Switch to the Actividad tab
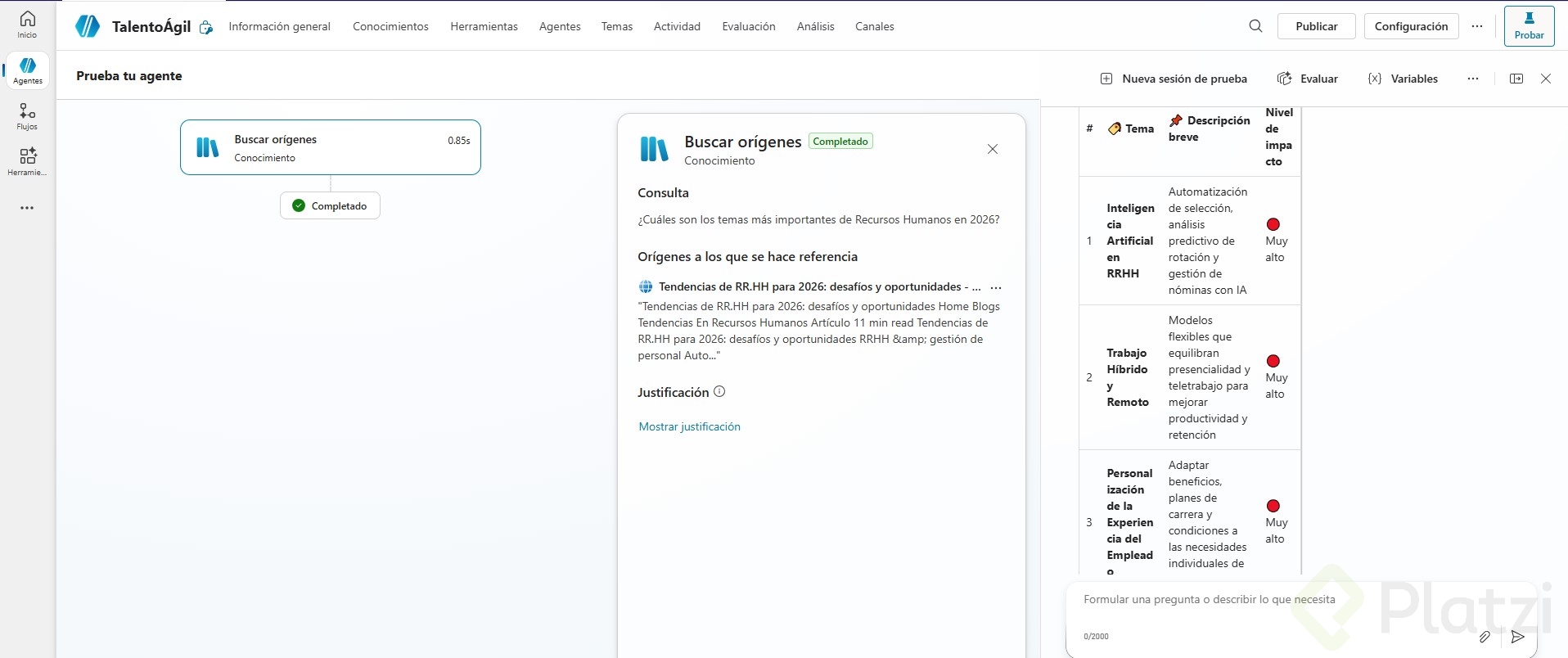1568x658 pixels. point(677,26)
